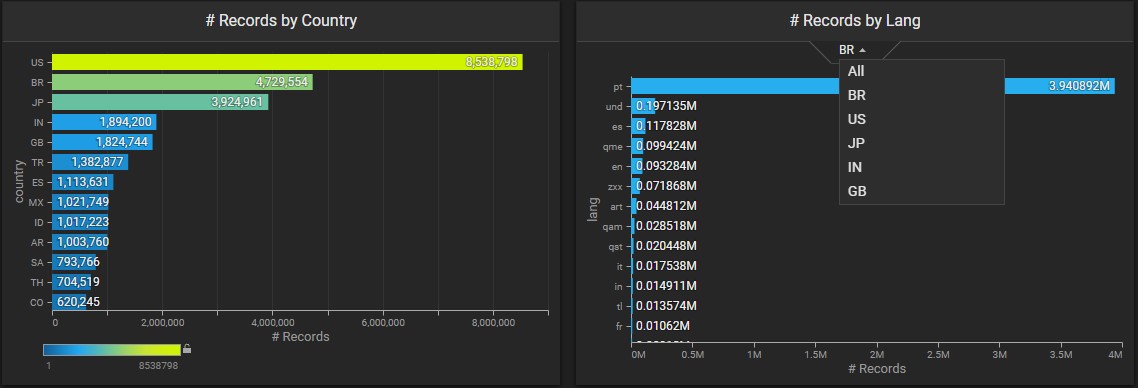
Task: Select the IN bar with 1,894,200 records
Action: pyautogui.click(x=105, y=122)
